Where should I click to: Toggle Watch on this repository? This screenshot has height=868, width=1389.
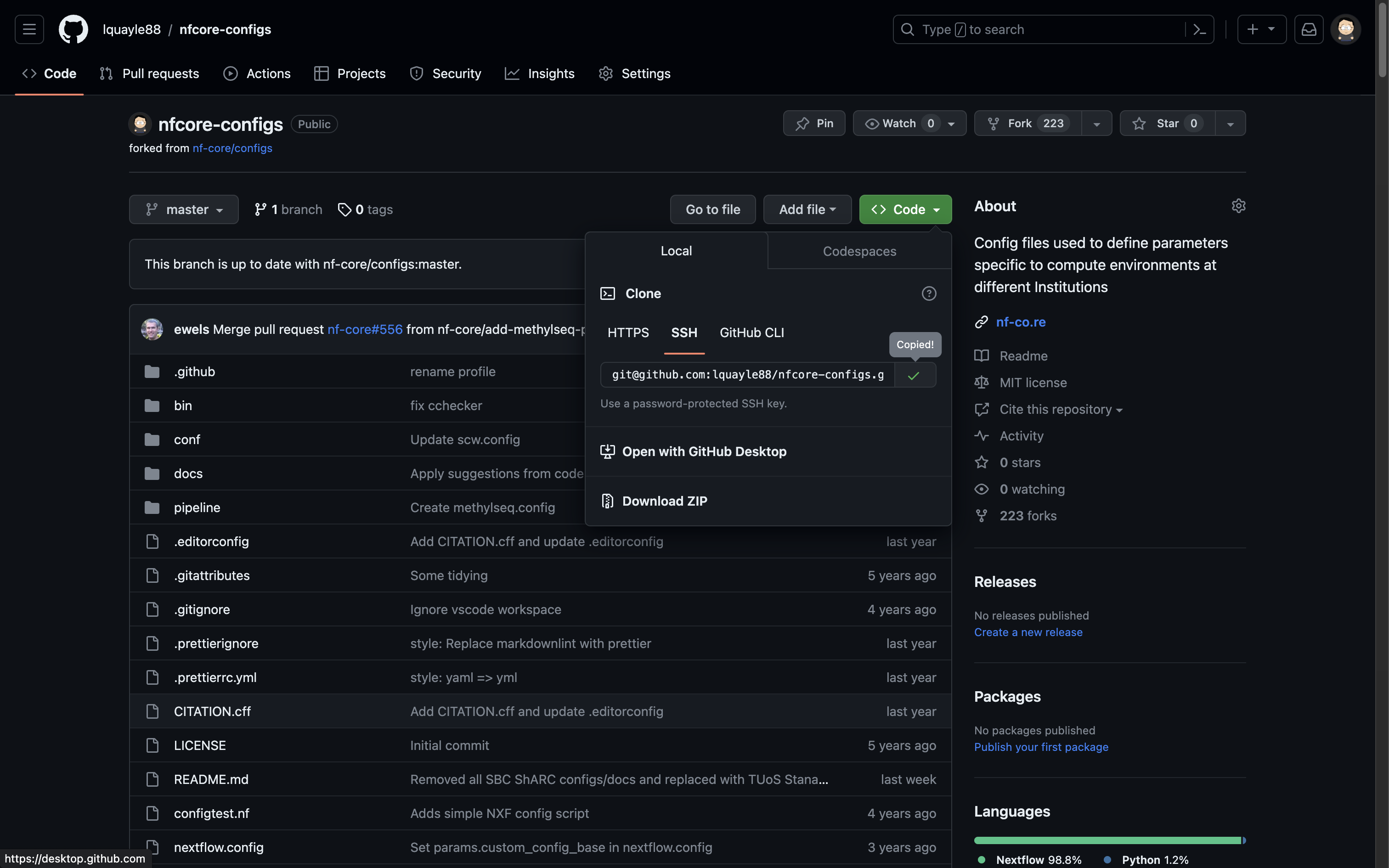pyautogui.click(x=910, y=124)
